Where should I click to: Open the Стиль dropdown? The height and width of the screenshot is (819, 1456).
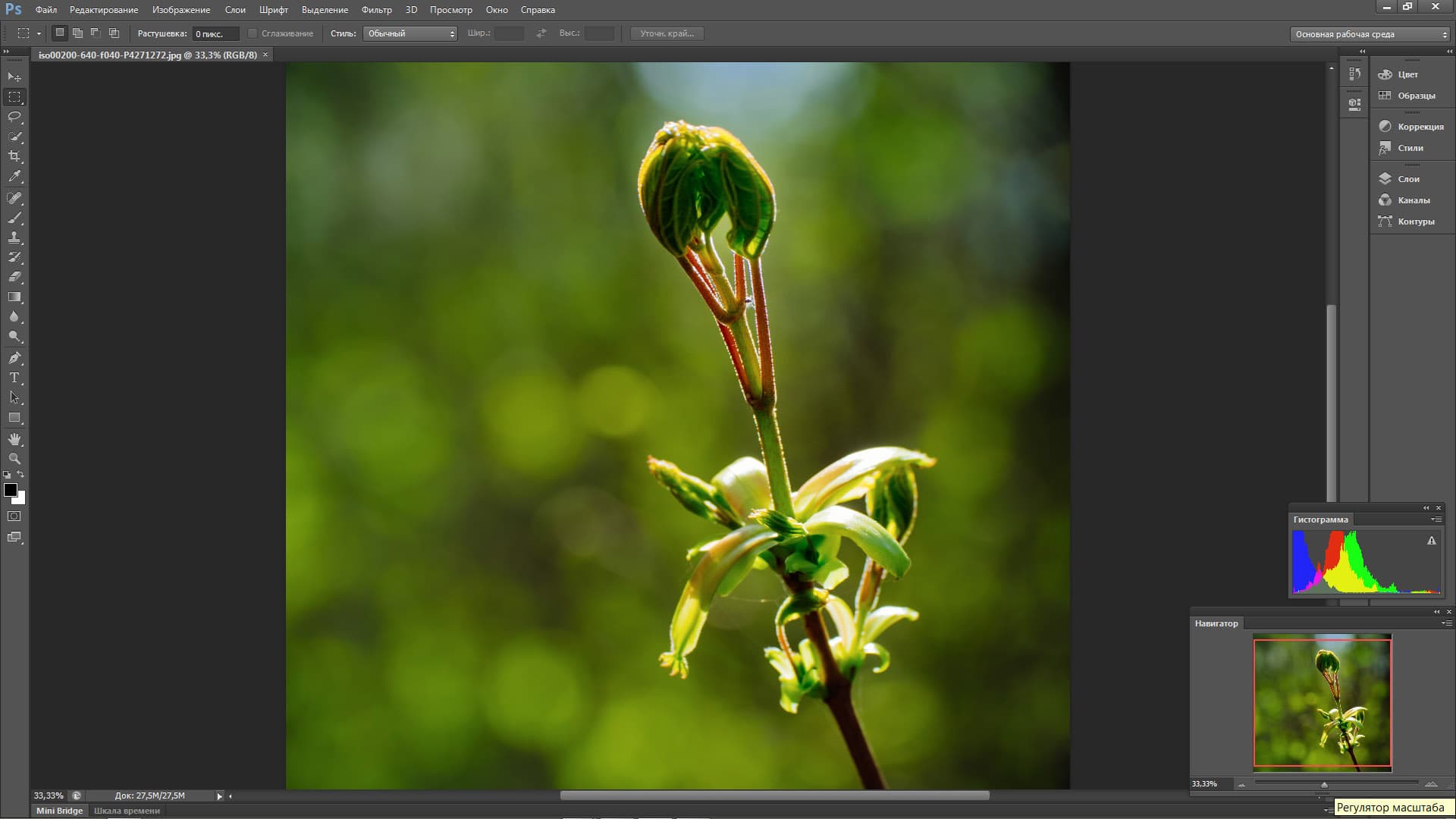[x=409, y=33]
